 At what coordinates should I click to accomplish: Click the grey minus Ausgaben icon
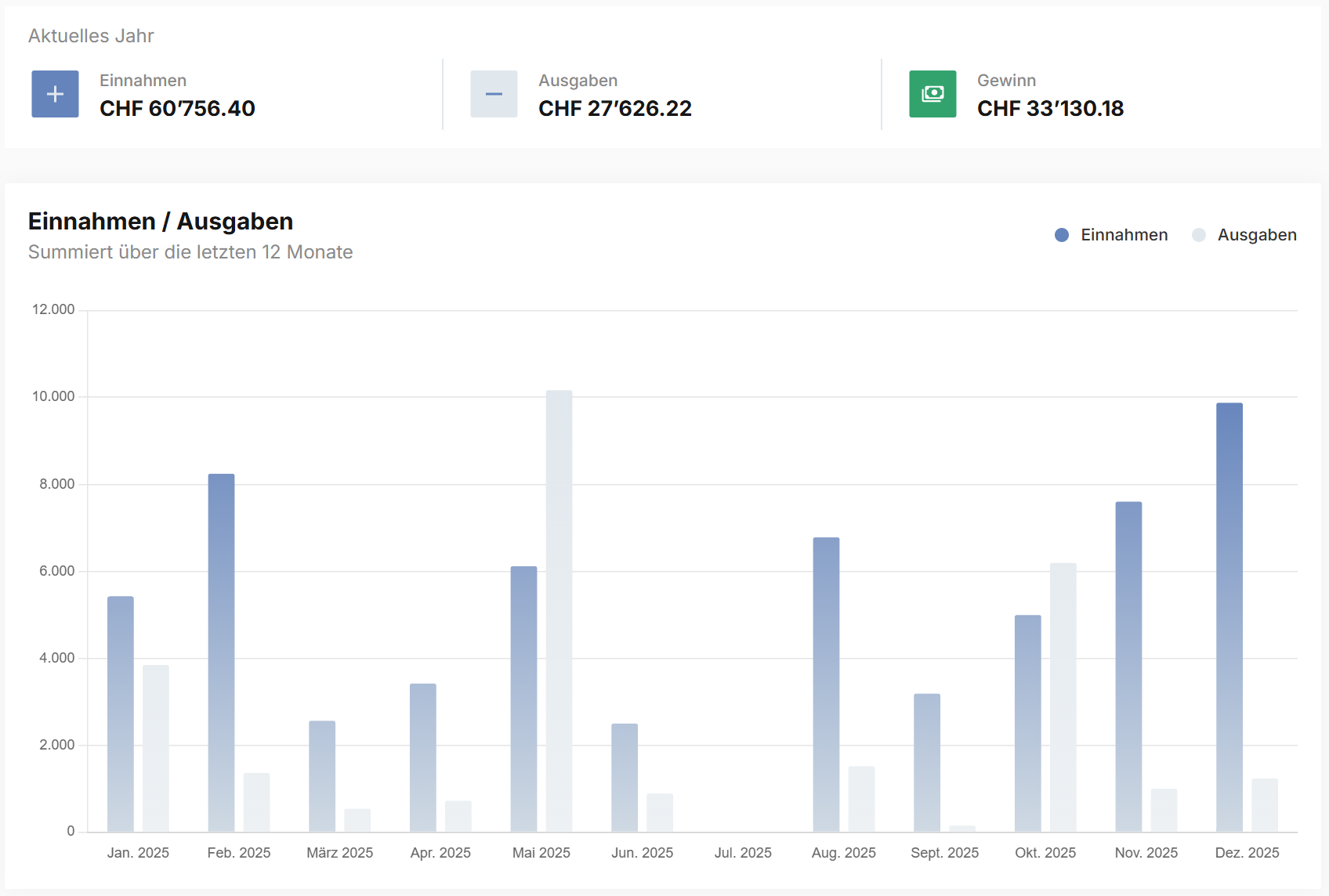pyautogui.click(x=494, y=94)
